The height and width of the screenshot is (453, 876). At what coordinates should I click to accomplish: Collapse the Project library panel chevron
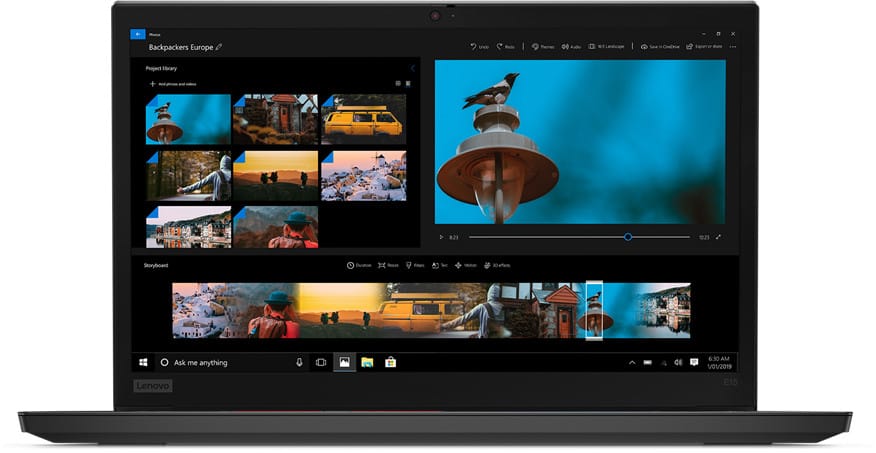(413, 68)
